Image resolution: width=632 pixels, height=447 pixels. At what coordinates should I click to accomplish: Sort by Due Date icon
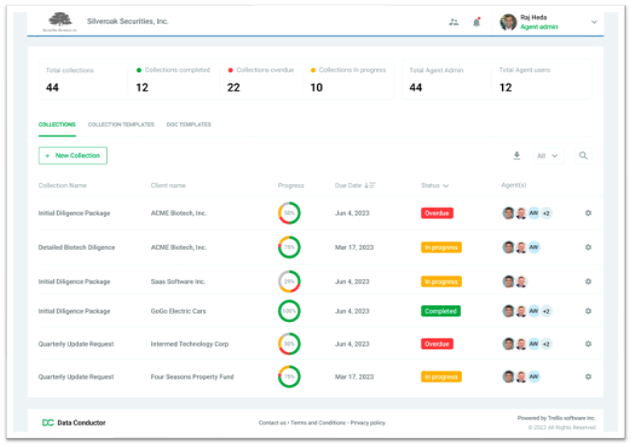[370, 185]
